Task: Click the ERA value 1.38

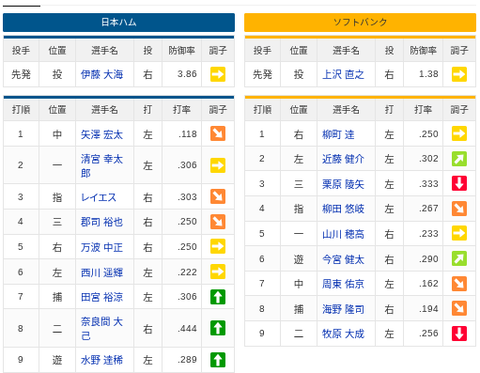Action: 429,74
